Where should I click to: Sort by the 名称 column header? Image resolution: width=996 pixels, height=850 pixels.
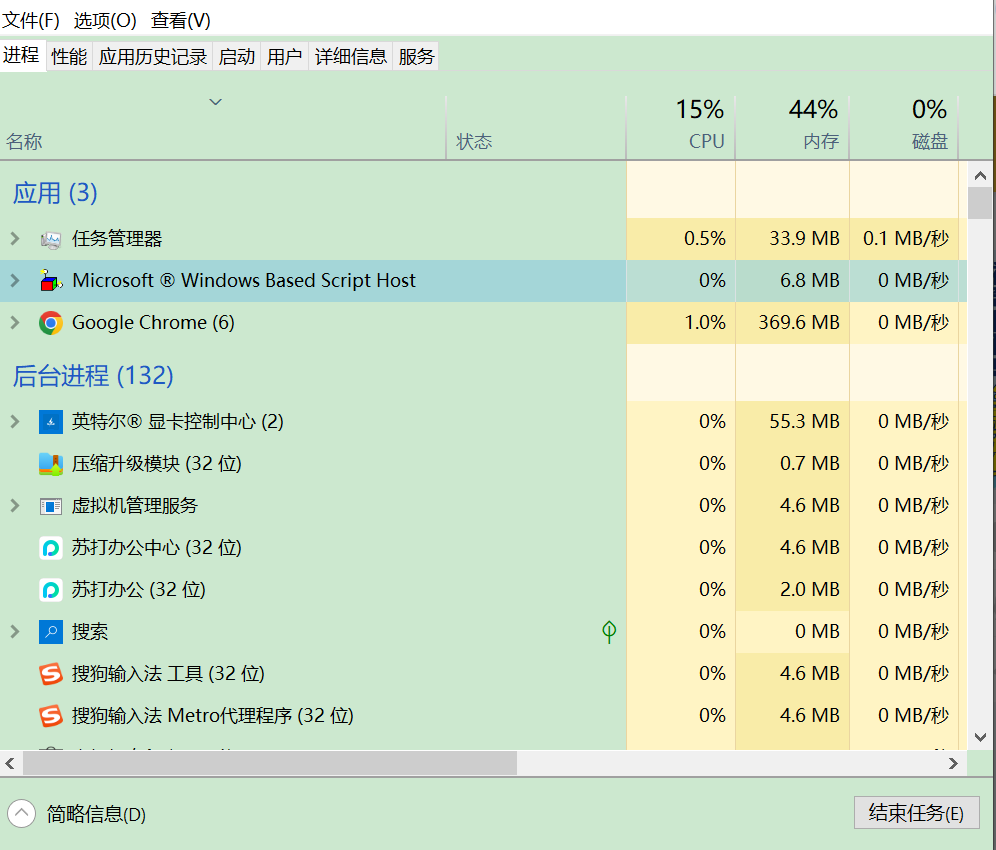(x=24, y=141)
